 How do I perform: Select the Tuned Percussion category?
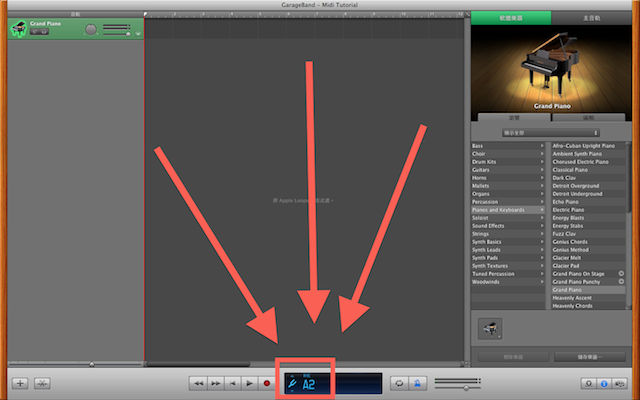coord(508,274)
